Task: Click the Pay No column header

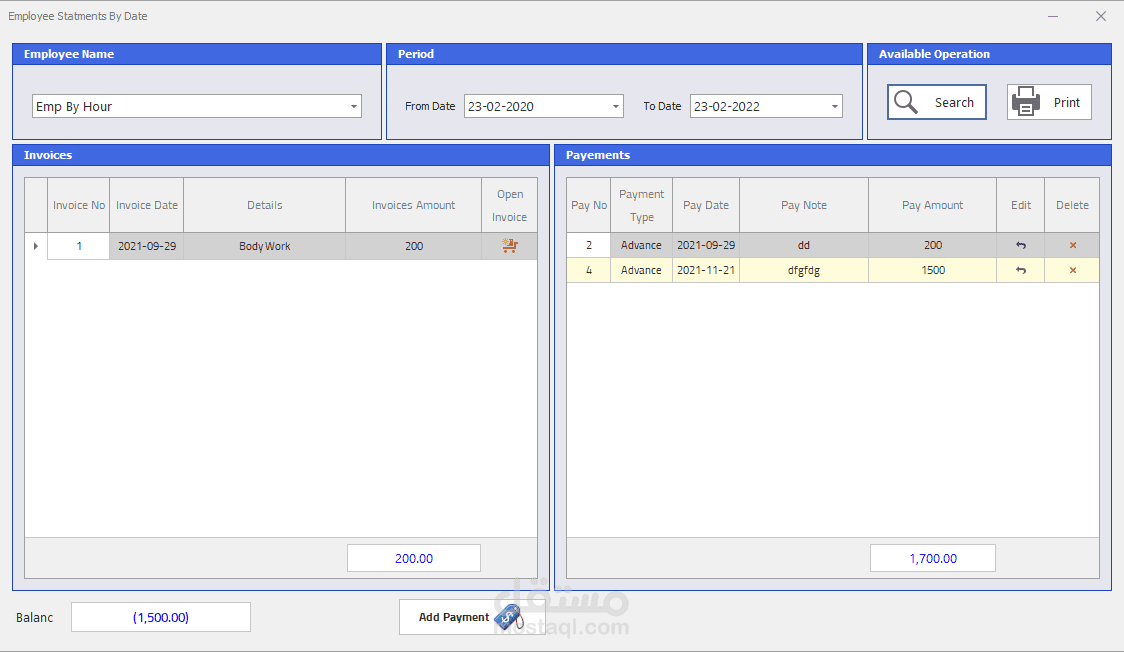Action: coord(589,205)
